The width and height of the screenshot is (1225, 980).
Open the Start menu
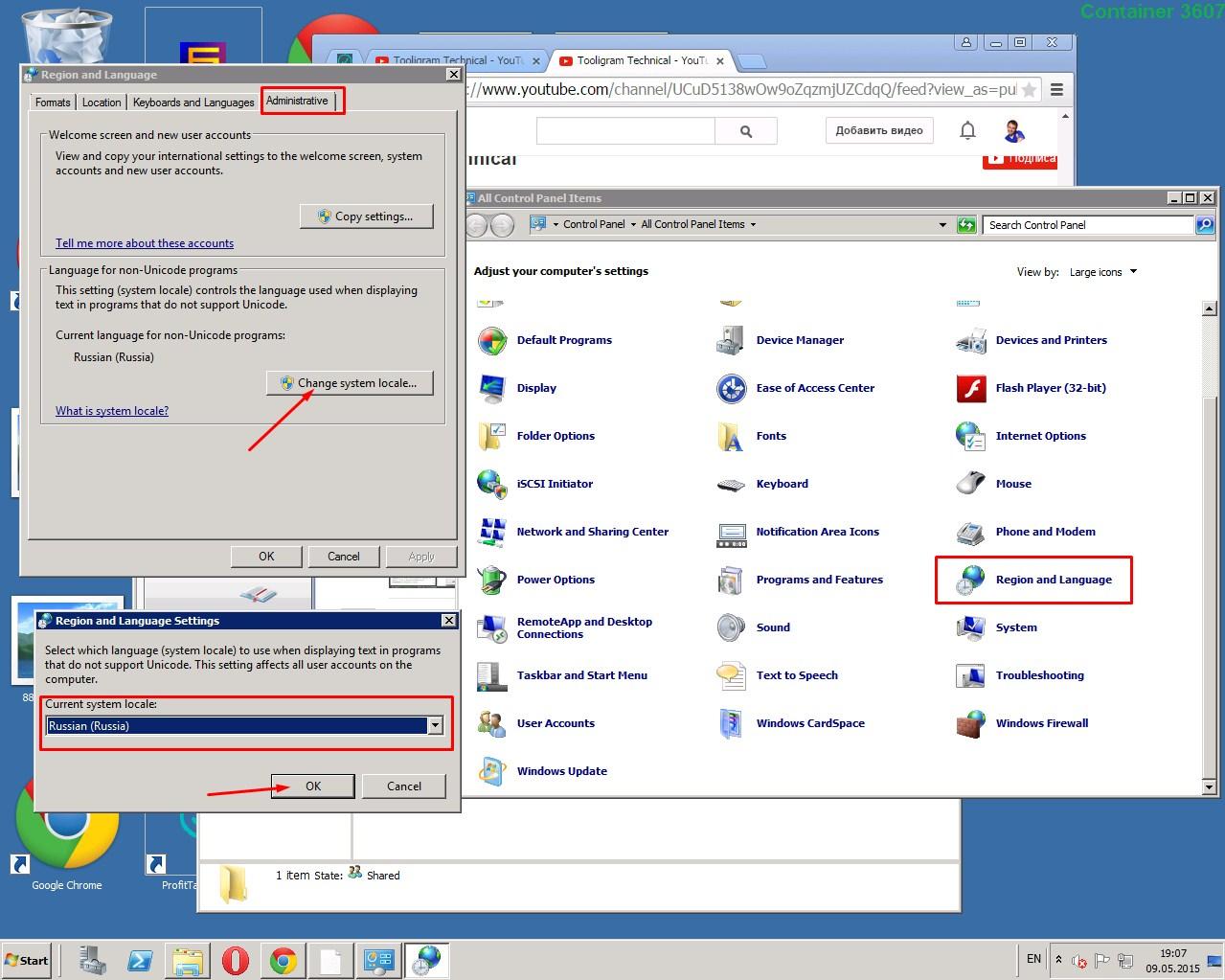click(x=27, y=960)
